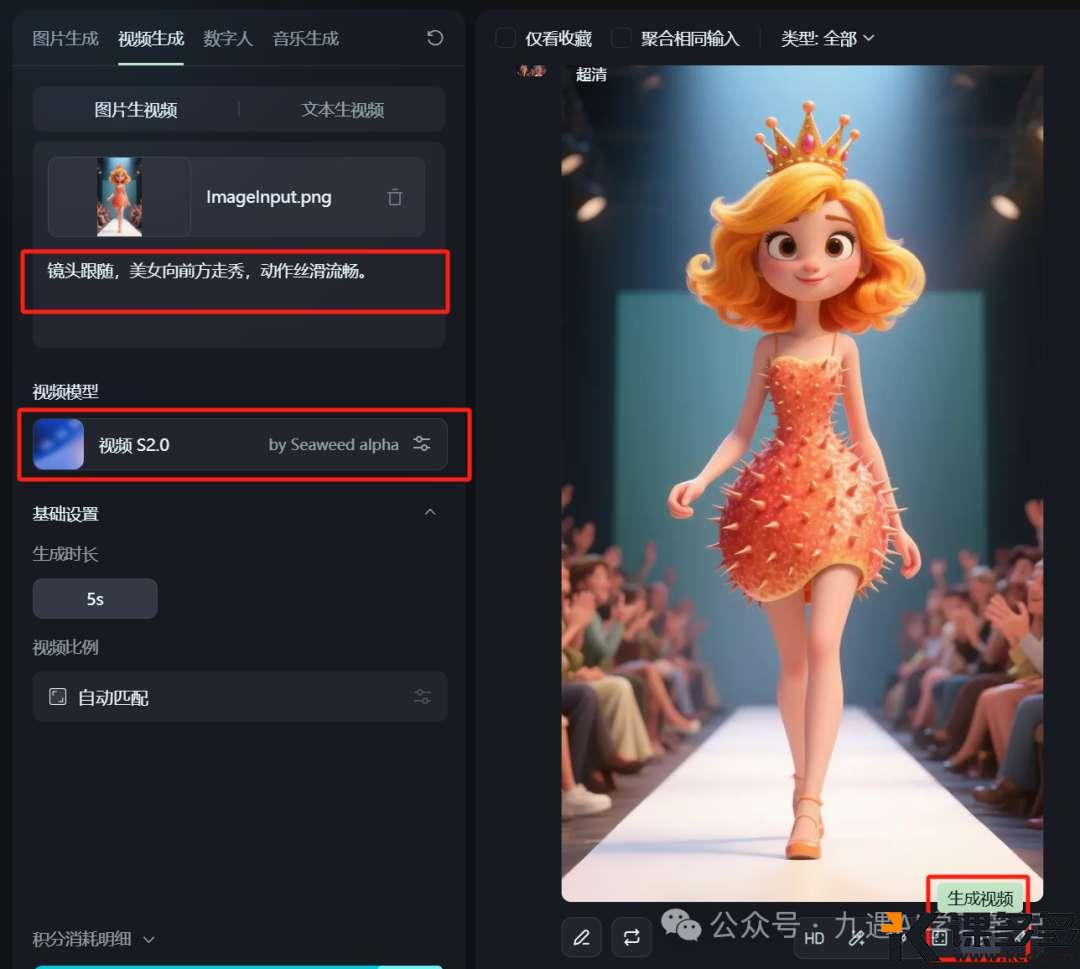Switch to the 文本生视频 tab
This screenshot has height=969, width=1080.
[x=344, y=109]
